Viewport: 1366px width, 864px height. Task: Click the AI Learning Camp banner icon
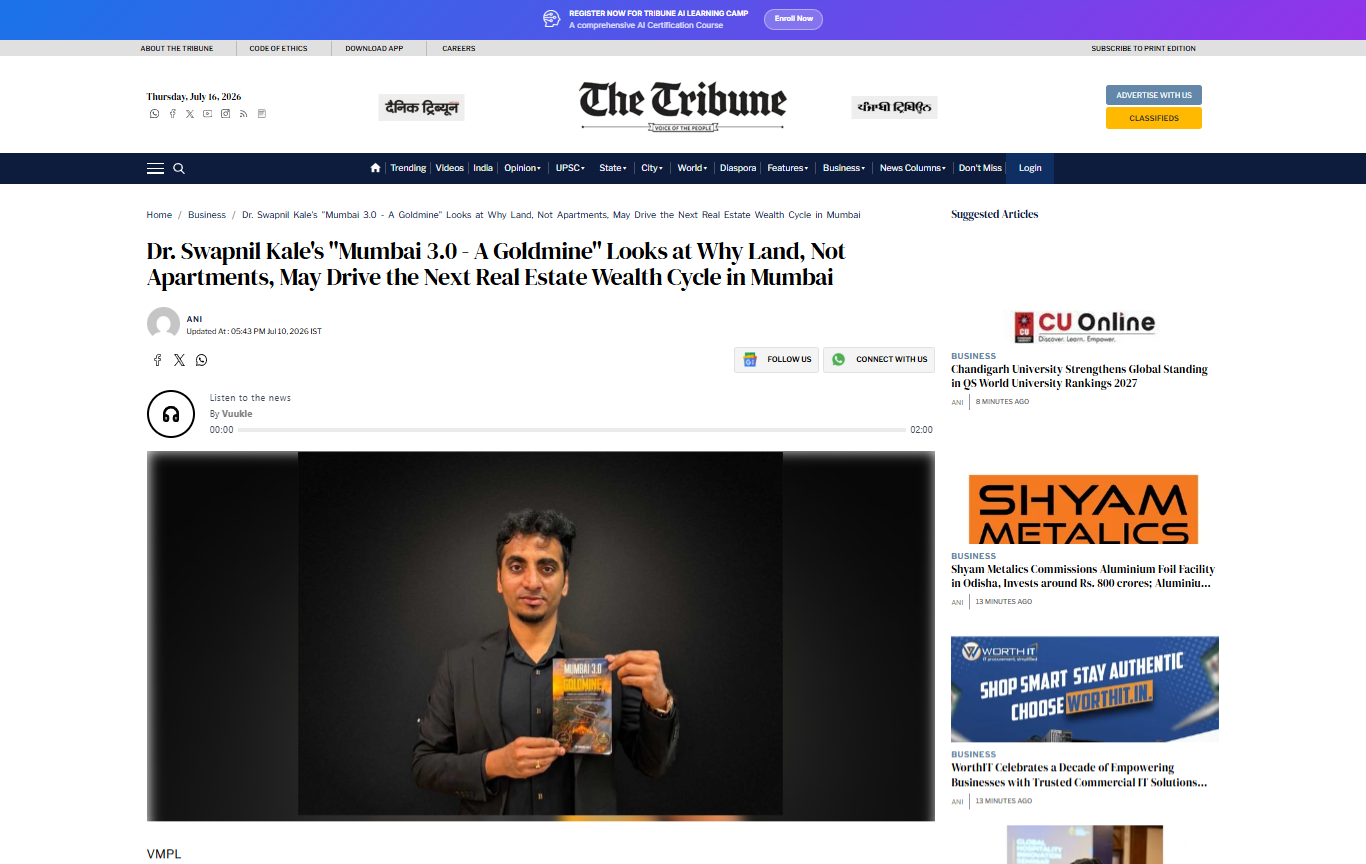[x=551, y=19]
